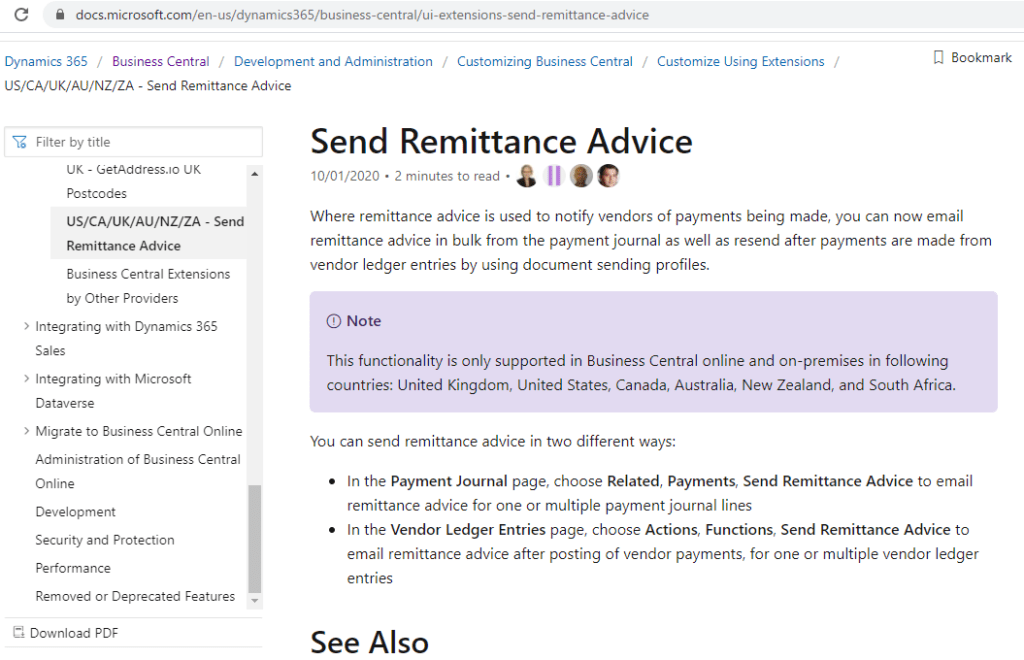The image size is (1024, 660).
Task: Open the Dynamics 365 breadcrumb link
Action: tap(46, 61)
